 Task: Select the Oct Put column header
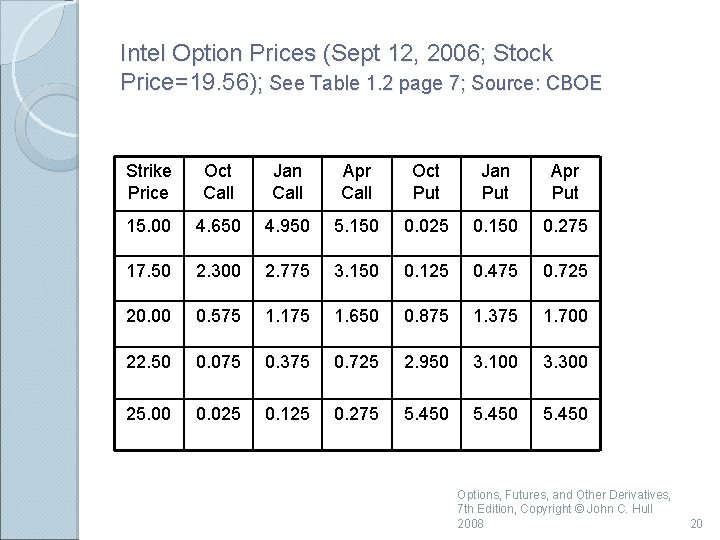(x=427, y=184)
